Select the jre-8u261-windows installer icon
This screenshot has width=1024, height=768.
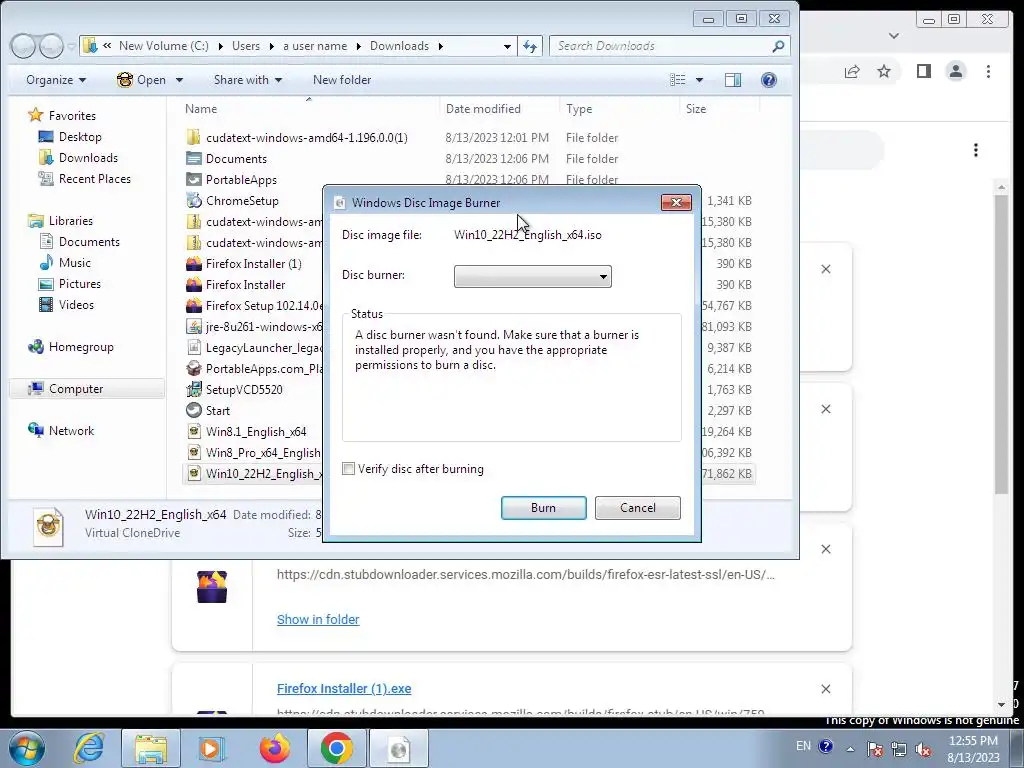coord(193,327)
